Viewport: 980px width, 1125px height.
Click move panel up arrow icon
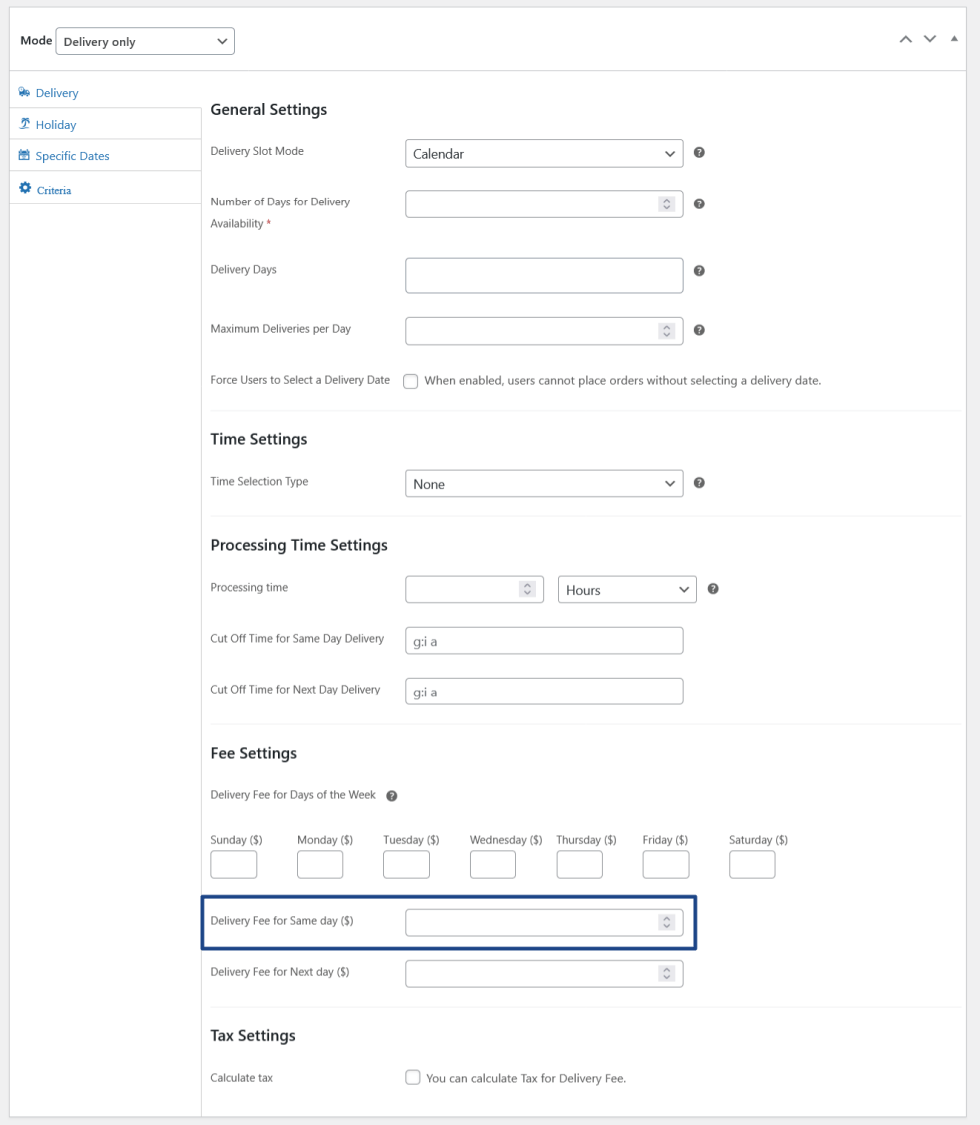click(x=906, y=39)
